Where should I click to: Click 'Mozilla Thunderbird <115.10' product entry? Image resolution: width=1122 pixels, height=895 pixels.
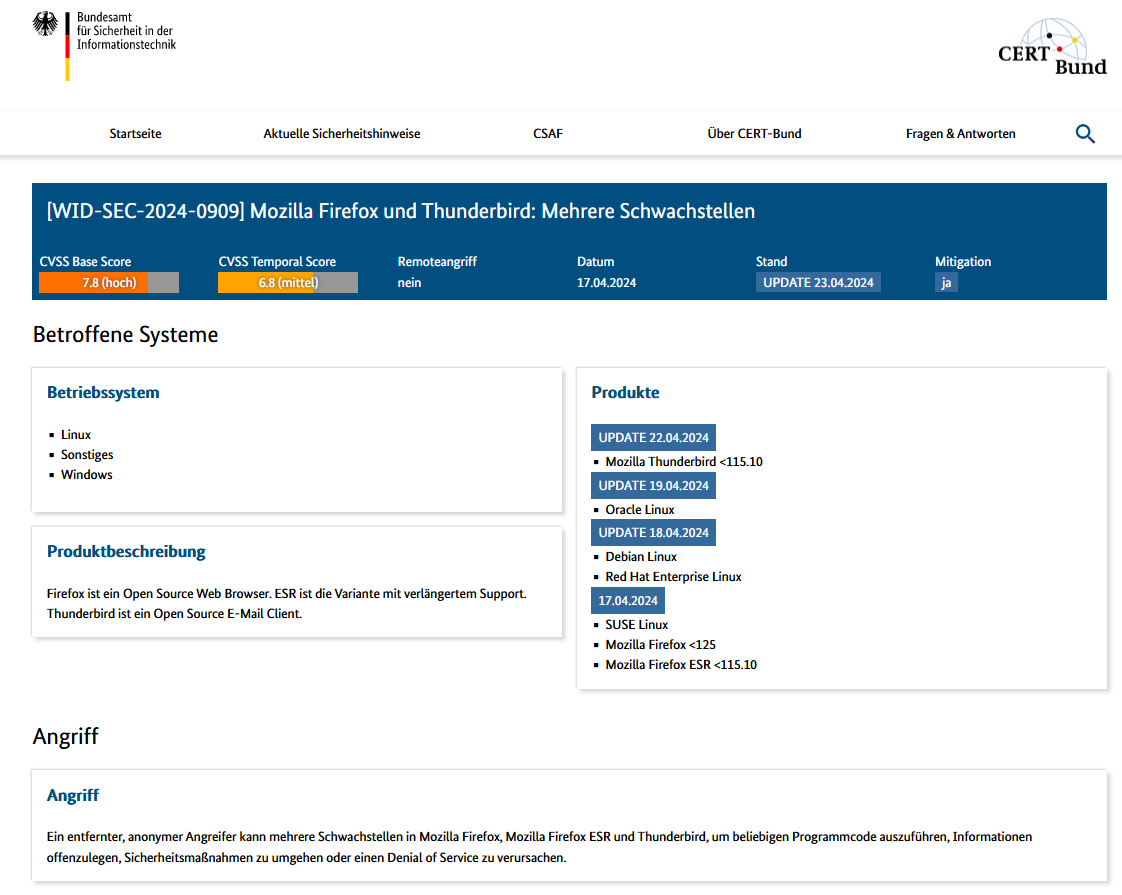point(684,462)
